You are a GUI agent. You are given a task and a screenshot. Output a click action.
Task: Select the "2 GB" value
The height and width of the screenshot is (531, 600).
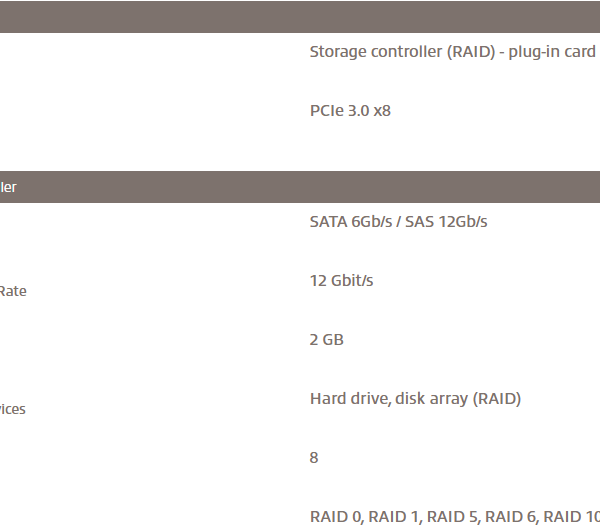tap(326, 340)
